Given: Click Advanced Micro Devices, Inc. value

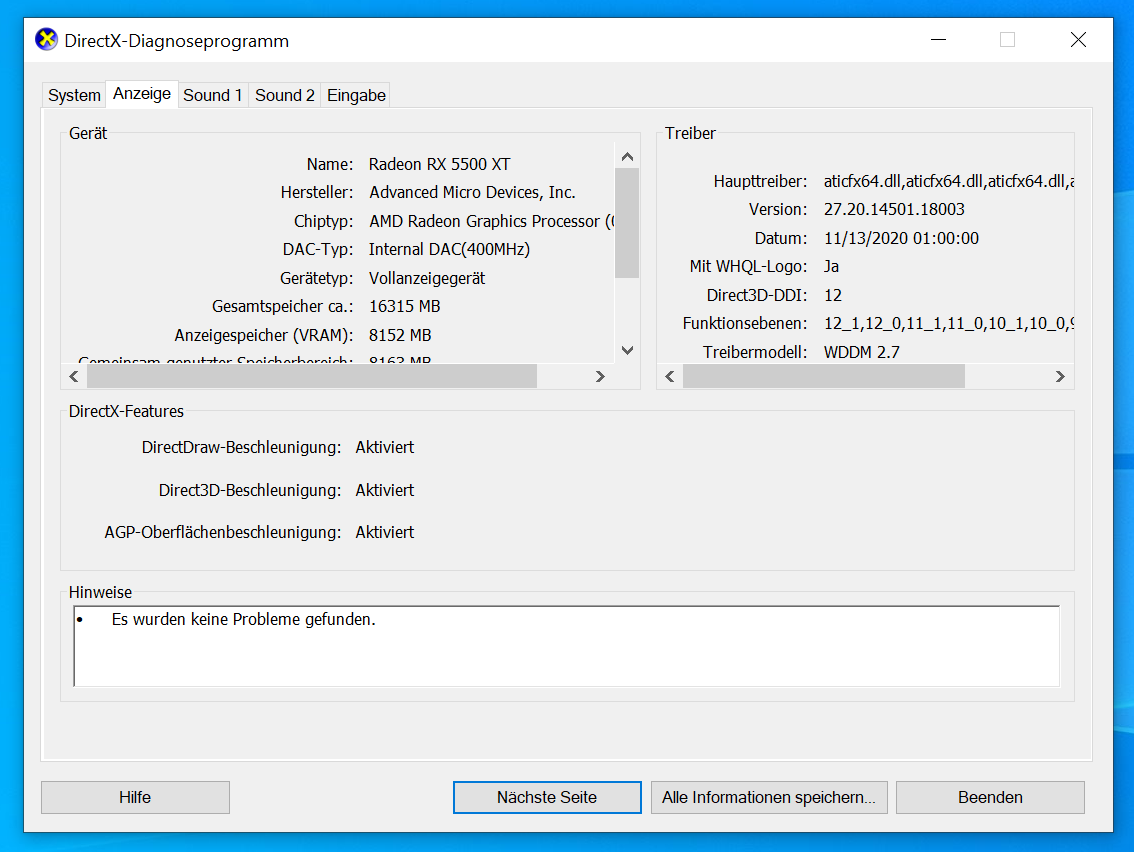Looking at the screenshot, I should coord(472,192).
